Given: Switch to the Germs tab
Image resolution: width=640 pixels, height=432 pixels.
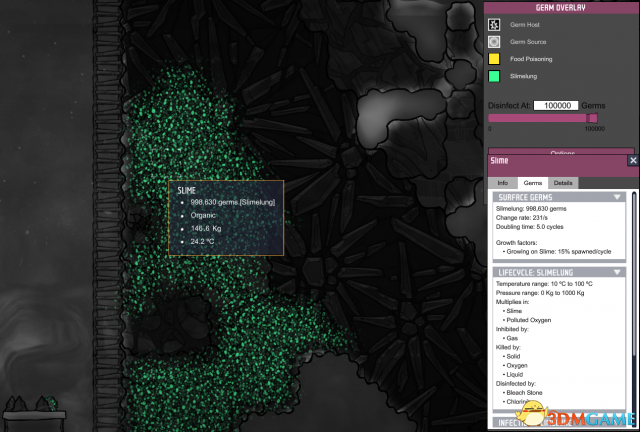Looking at the screenshot, I should 533,183.
